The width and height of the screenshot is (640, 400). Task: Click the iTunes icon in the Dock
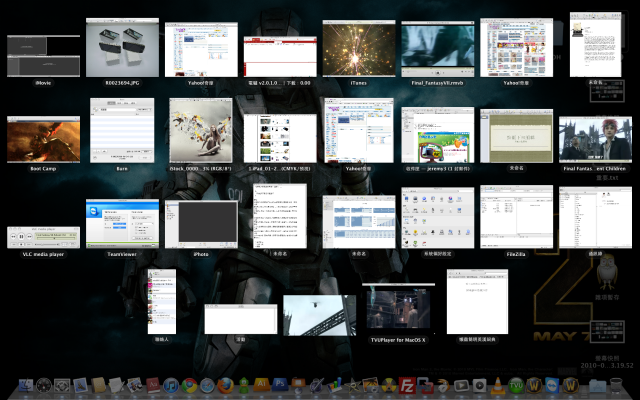point(171,385)
